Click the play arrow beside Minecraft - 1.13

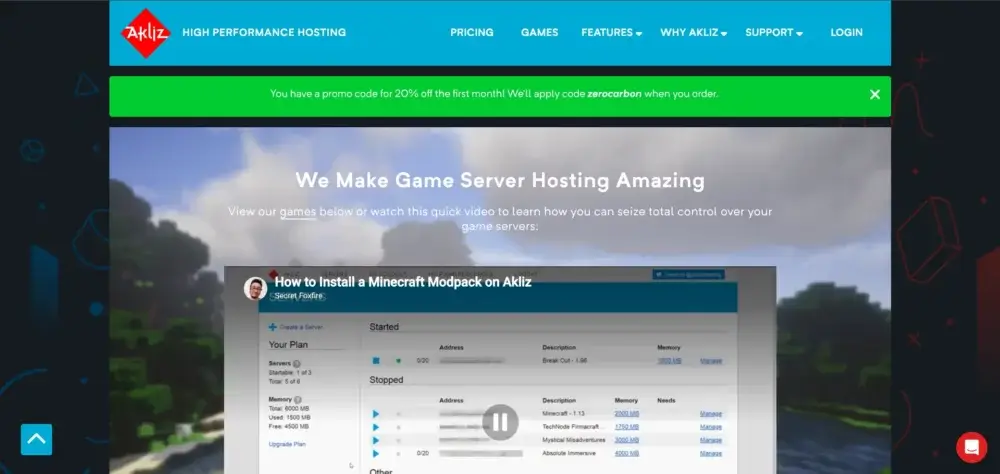pos(376,414)
